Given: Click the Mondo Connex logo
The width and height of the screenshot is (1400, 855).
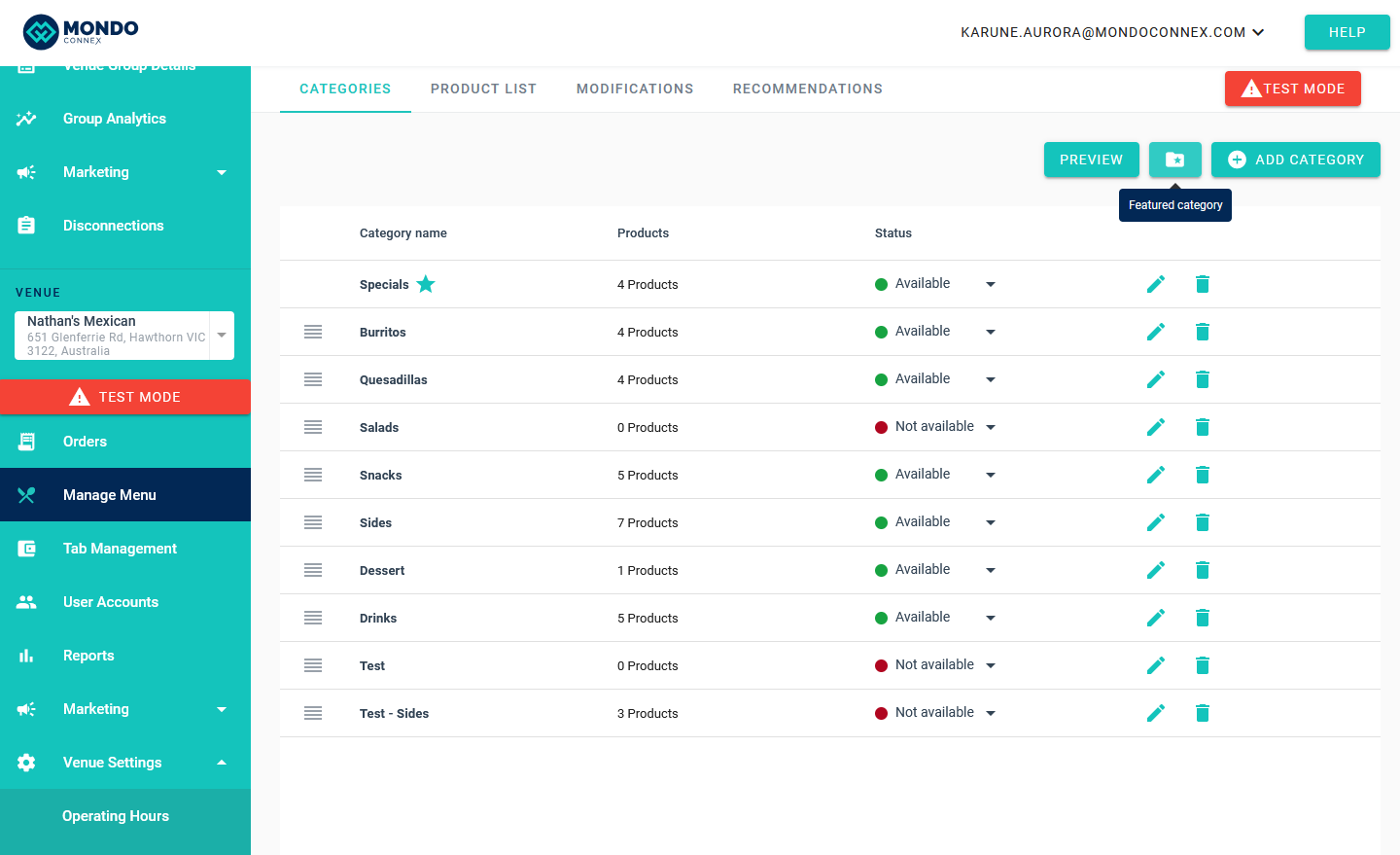Looking at the screenshot, I should click(x=81, y=32).
